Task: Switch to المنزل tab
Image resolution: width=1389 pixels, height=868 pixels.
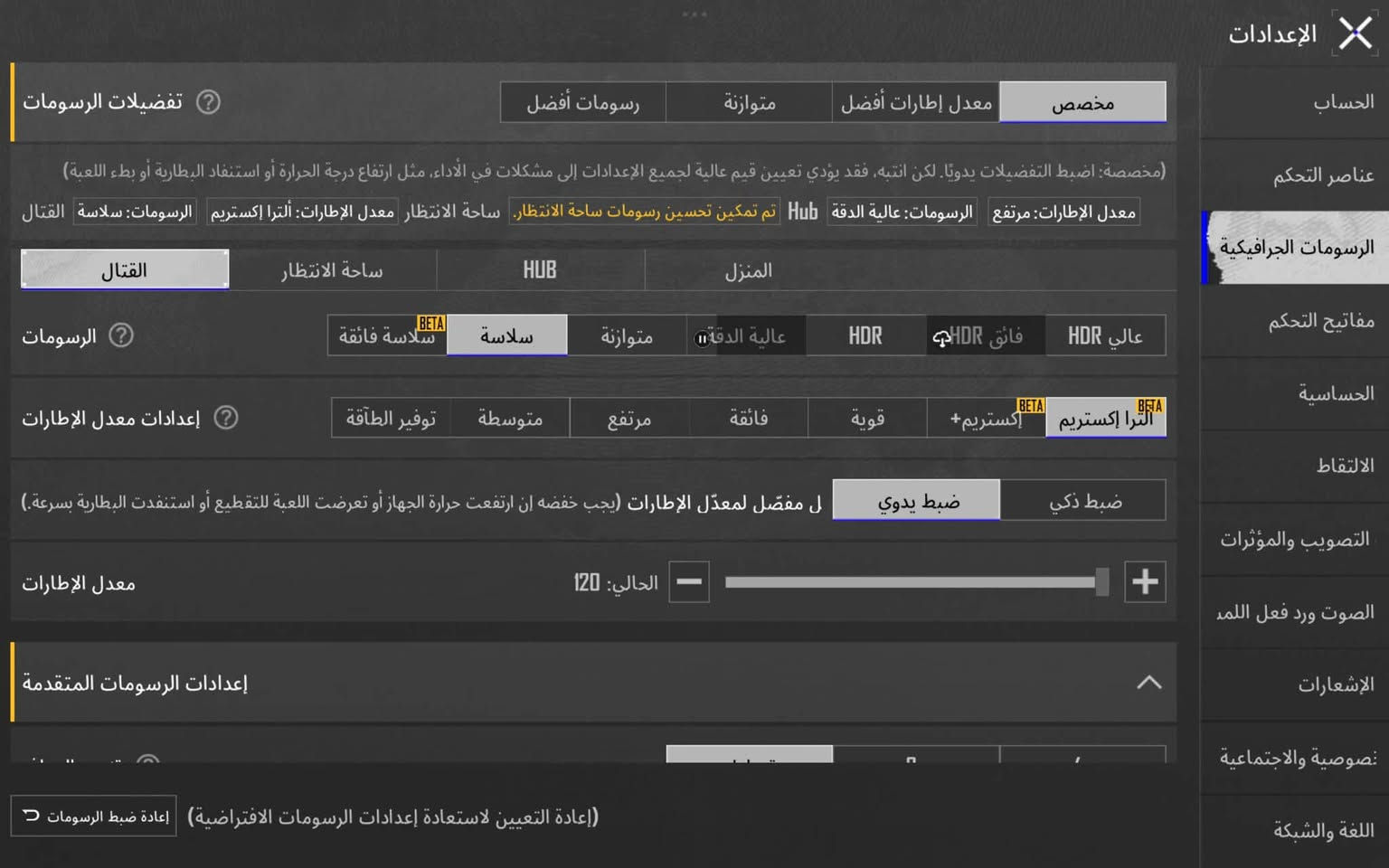Action: coord(749,270)
